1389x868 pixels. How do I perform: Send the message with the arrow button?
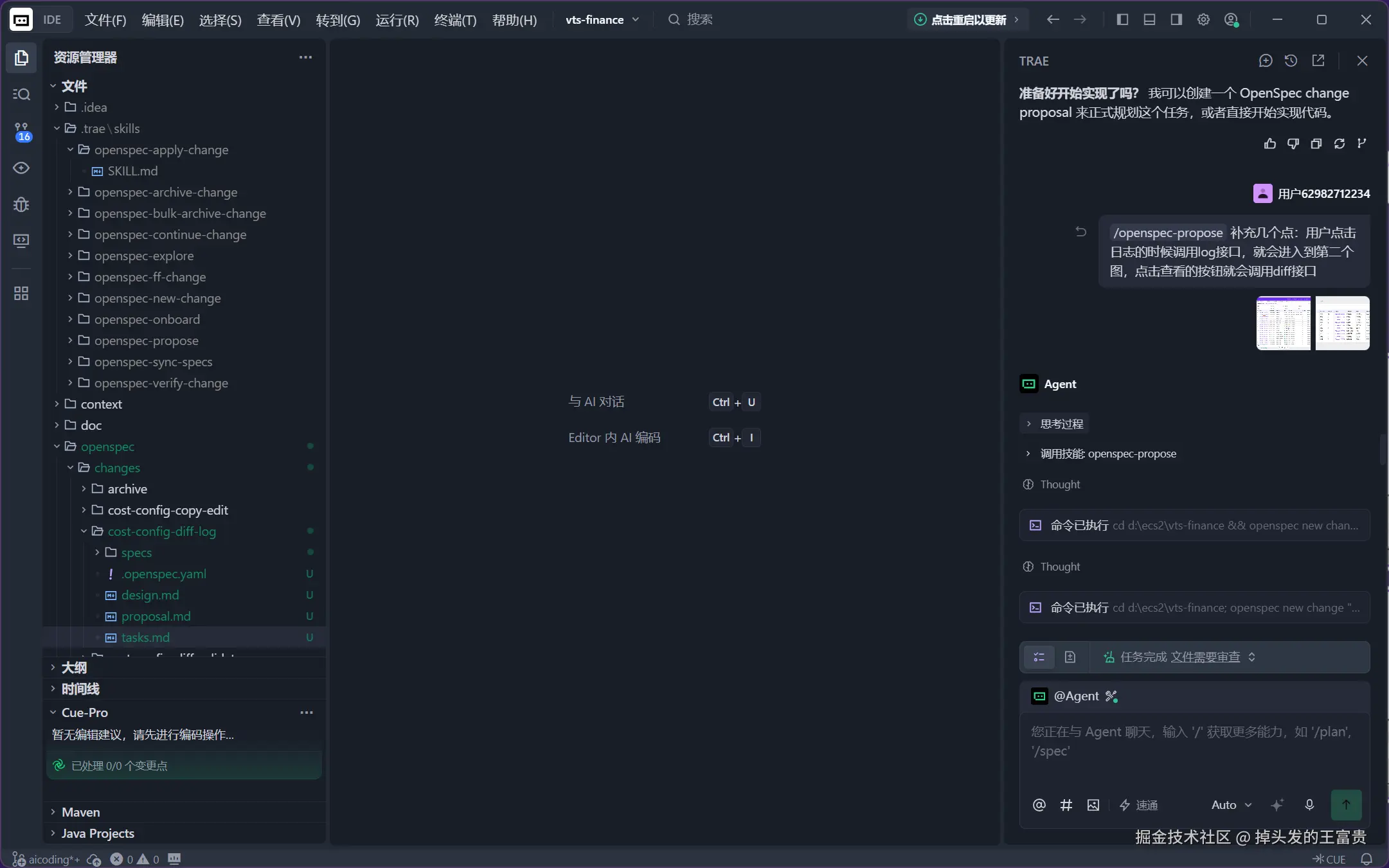tap(1346, 805)
